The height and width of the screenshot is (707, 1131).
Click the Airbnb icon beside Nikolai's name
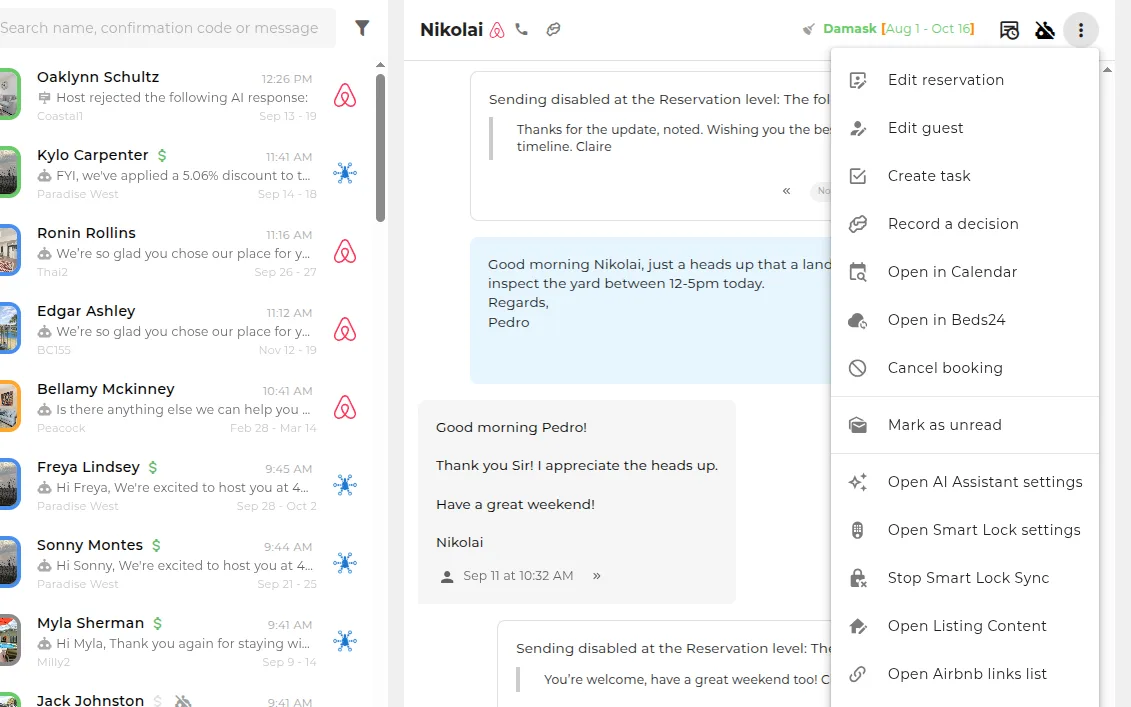[497, 30]
